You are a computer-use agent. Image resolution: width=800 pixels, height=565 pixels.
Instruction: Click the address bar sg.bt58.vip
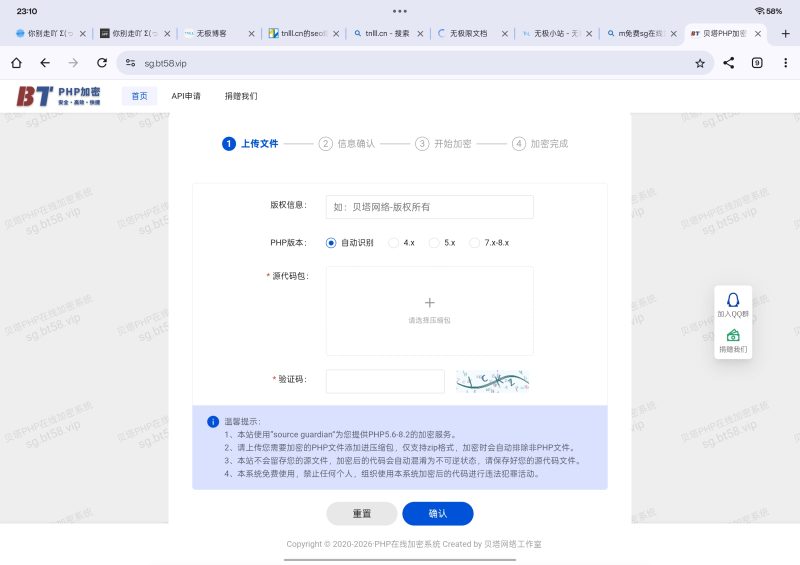(x=415, y=63)
